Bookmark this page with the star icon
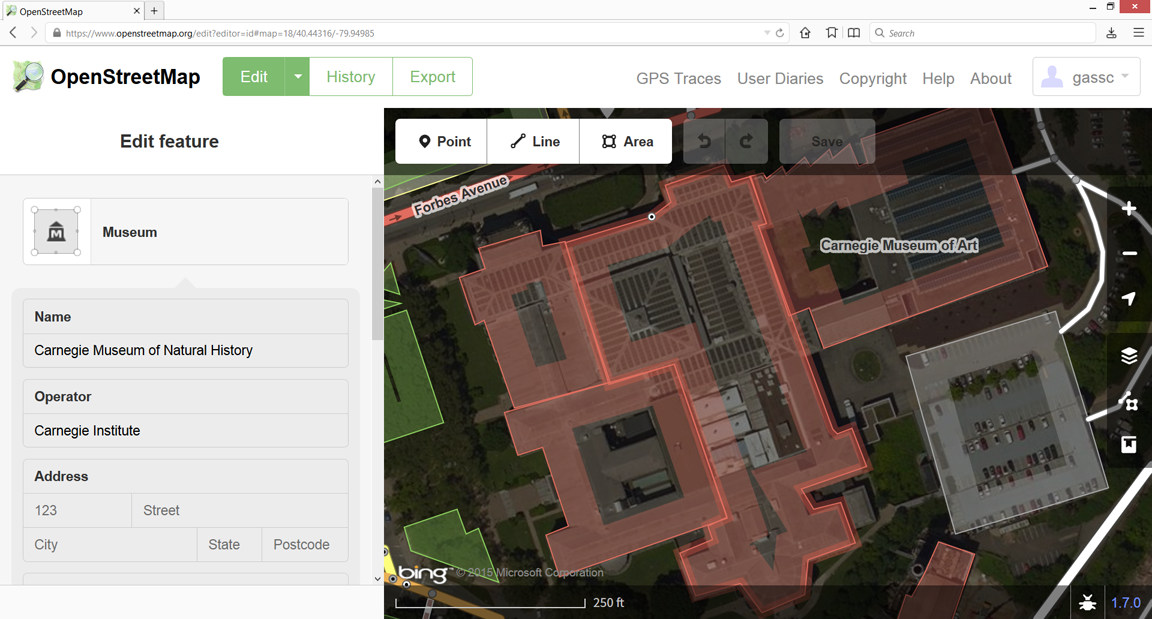 (x=831, y=33)
